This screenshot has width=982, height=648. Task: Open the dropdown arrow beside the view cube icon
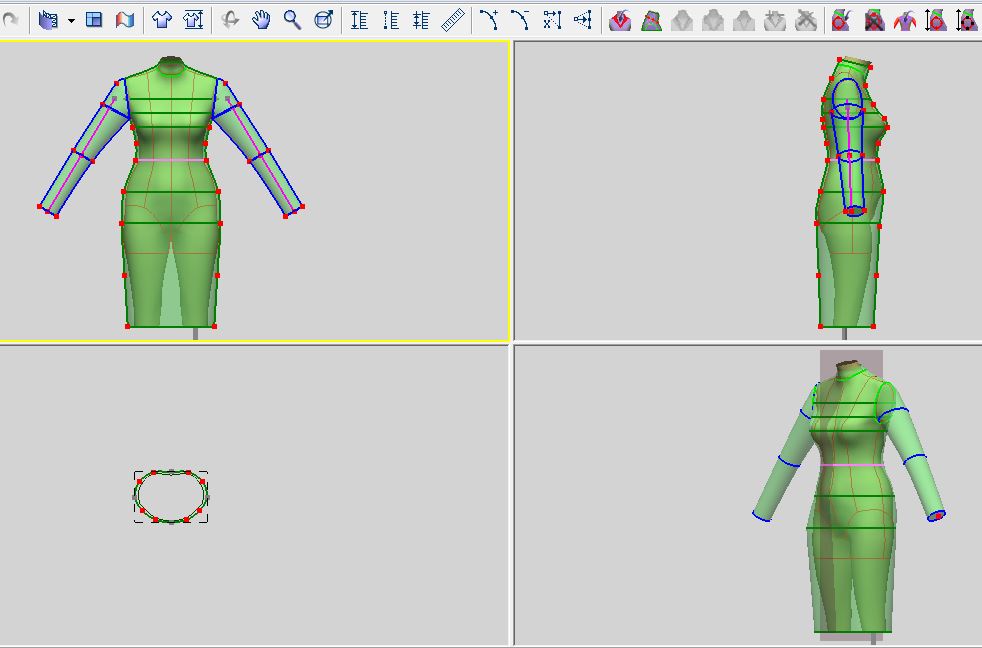tap(71, 20)
